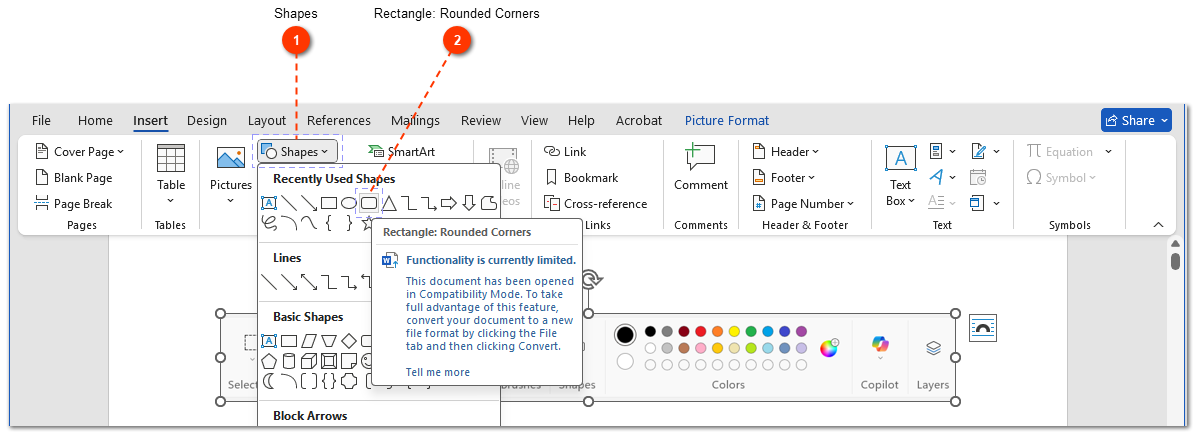
Task: Select the first straight line under Lines
Action: 269,282
